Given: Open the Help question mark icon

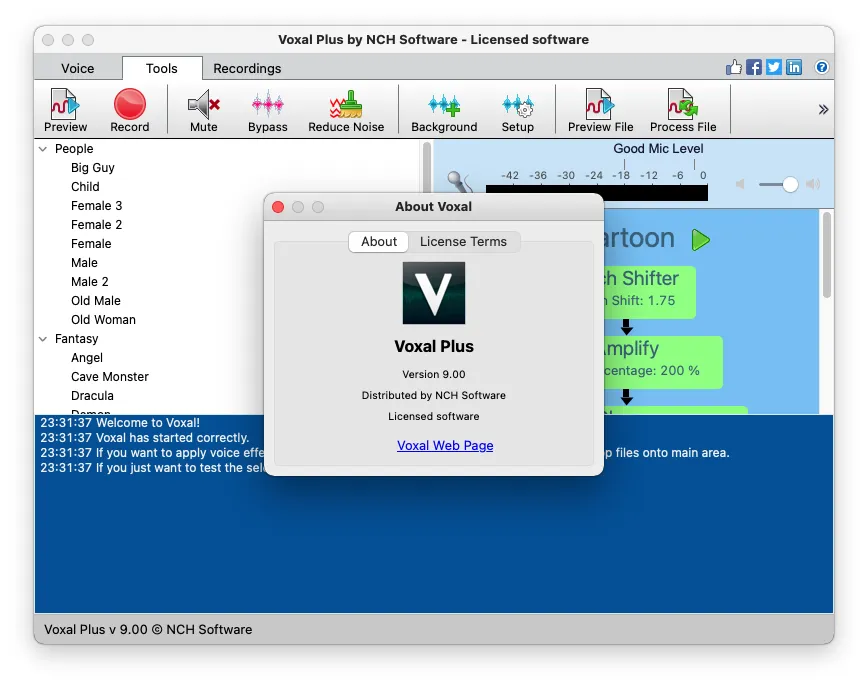Looking at the screenshot, I should tap(822, 67).
